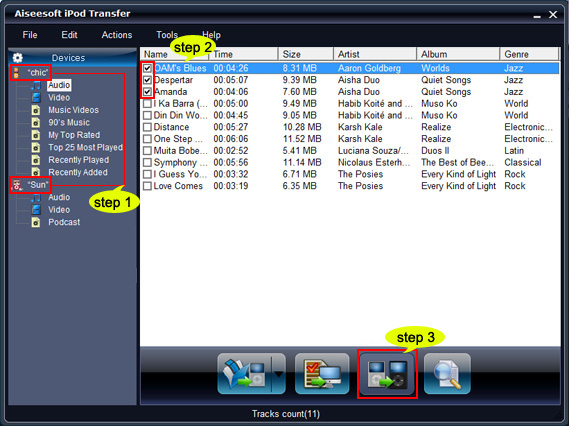Open the Recently Added playlist
The width and height of the screenshot is (569, 426).
pos(78,172)
